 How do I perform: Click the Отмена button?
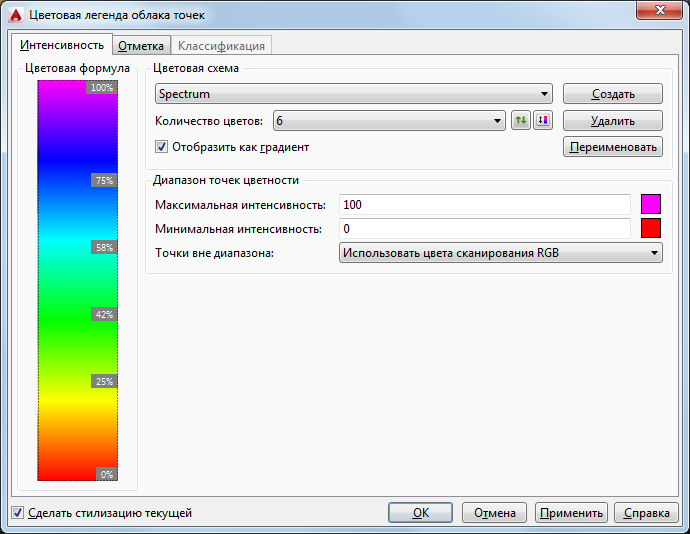(x=494, y=513)
